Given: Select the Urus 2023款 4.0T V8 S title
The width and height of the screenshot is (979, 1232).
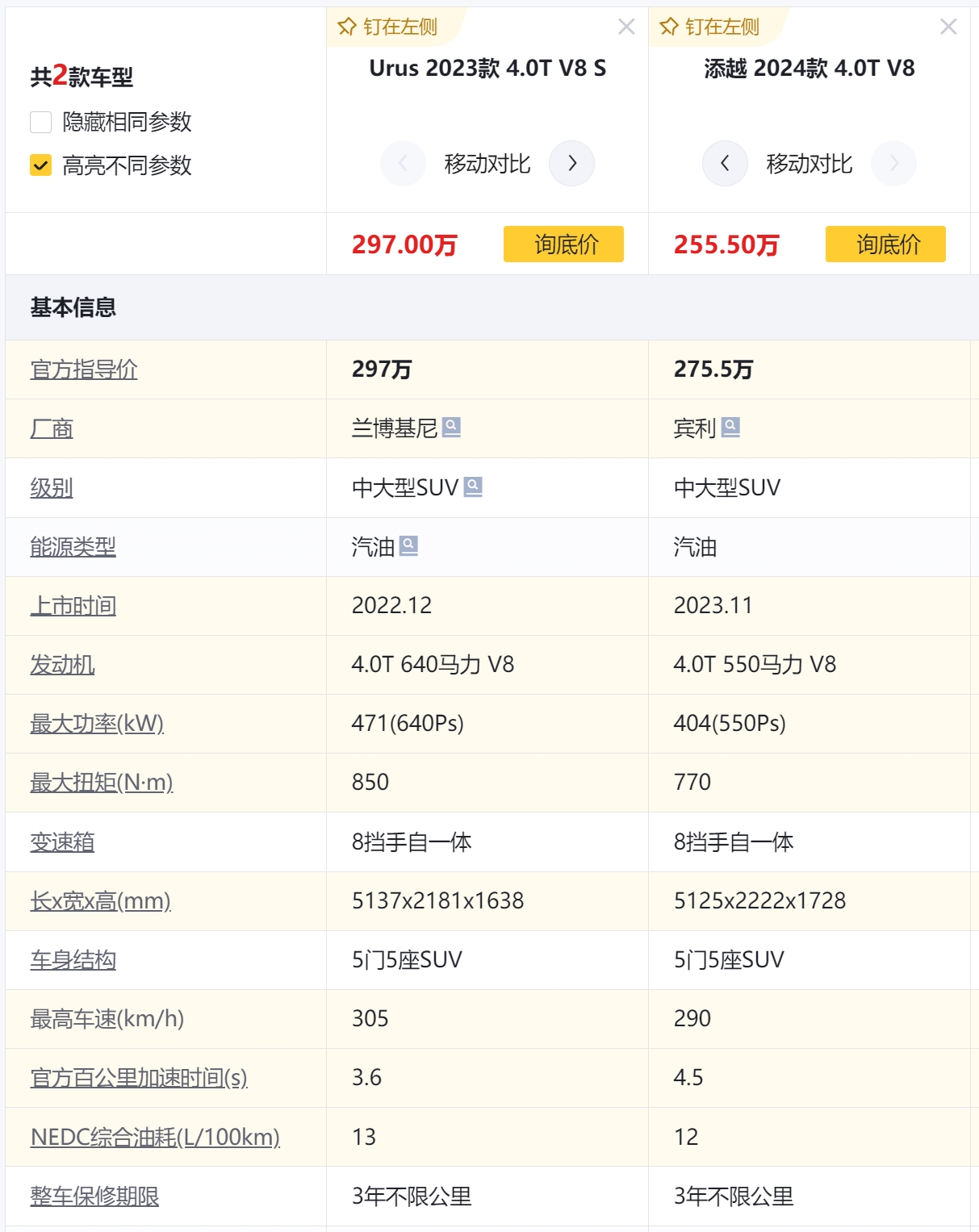Looking at the screenshot, I should pyautogui.click(x=487, y=69).
